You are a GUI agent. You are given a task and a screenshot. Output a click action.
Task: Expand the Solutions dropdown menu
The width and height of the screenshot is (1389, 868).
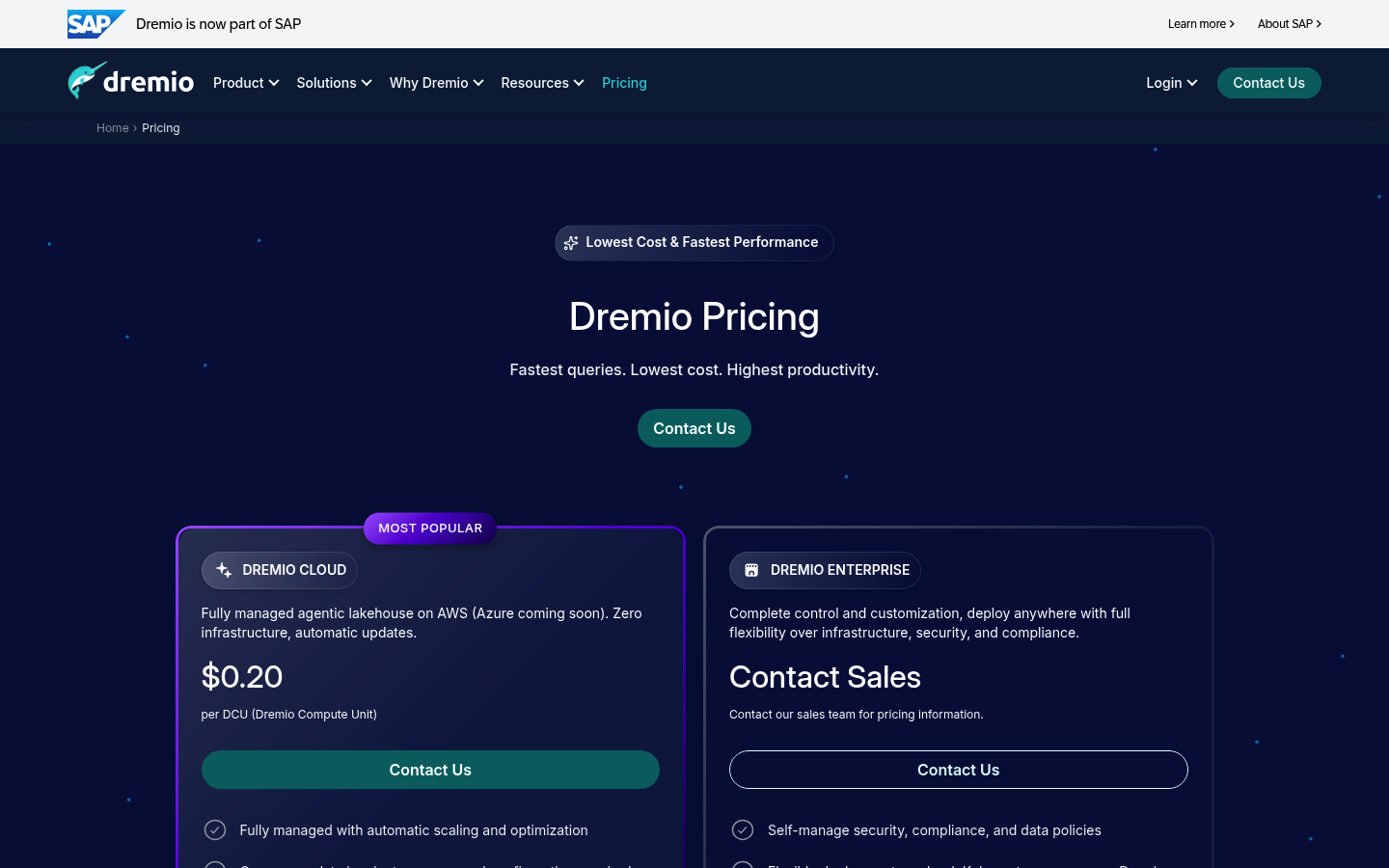[334, 83]
